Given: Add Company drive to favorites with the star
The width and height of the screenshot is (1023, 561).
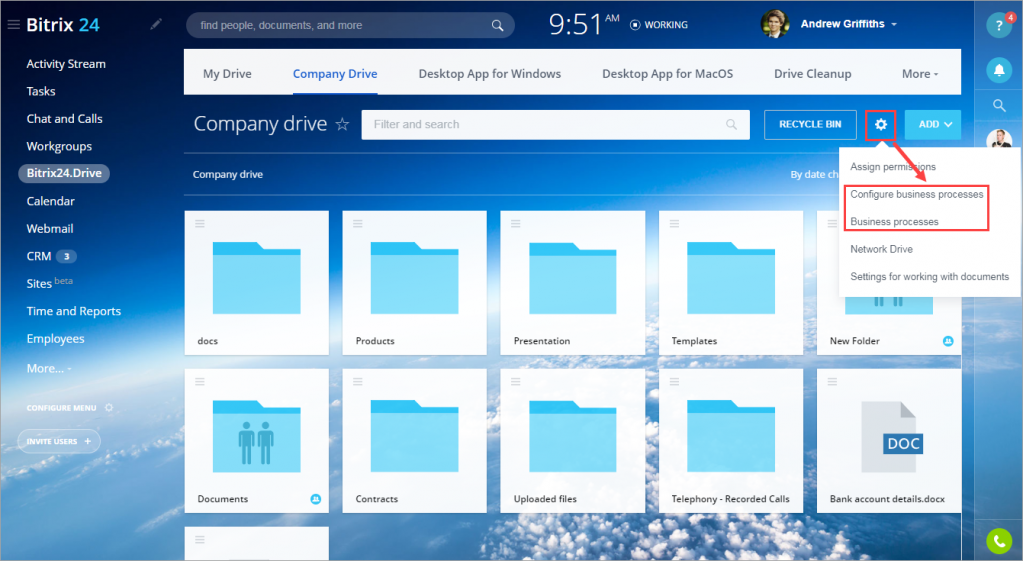Looking at the screenshot, I should pyautogui.click(x=342, y=124).
